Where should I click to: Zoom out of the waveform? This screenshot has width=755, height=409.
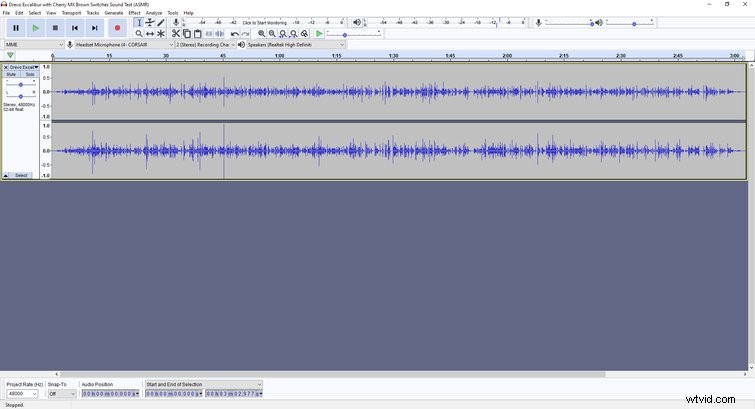[272, 34]
